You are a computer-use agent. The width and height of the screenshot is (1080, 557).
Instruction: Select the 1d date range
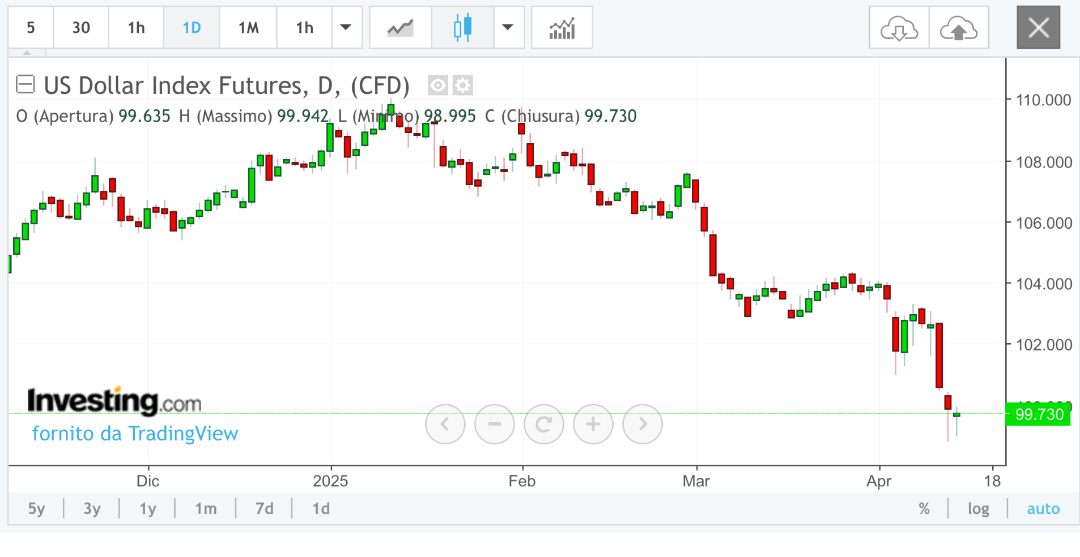click(x=320, y=509)
